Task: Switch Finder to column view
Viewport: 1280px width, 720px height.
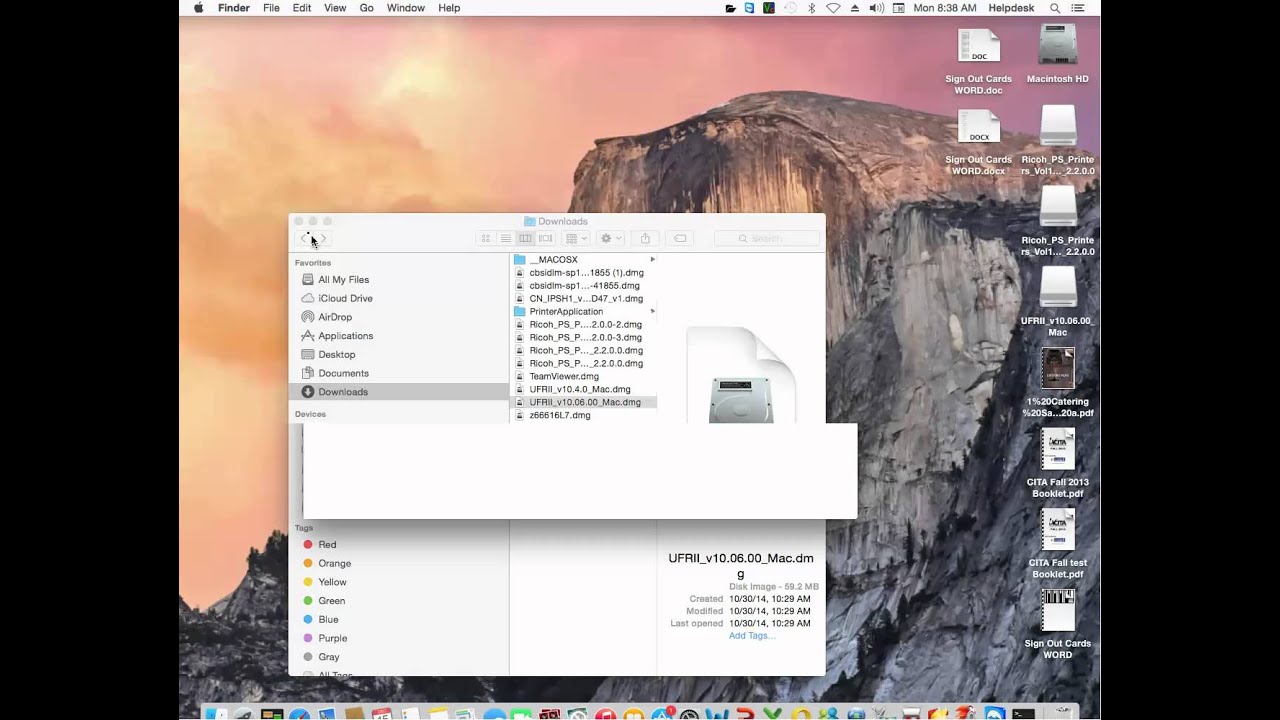Action: (525, 238)
